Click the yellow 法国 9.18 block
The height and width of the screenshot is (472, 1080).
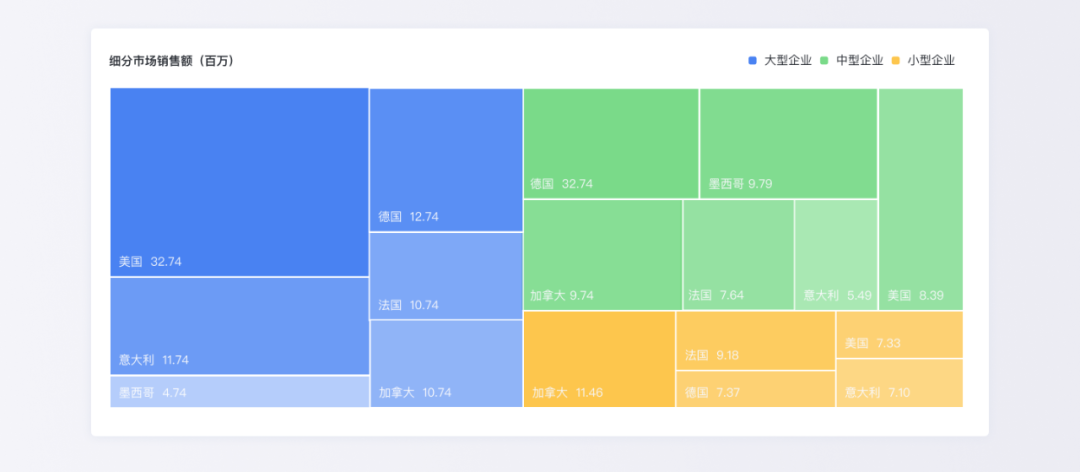pos(755,340)
